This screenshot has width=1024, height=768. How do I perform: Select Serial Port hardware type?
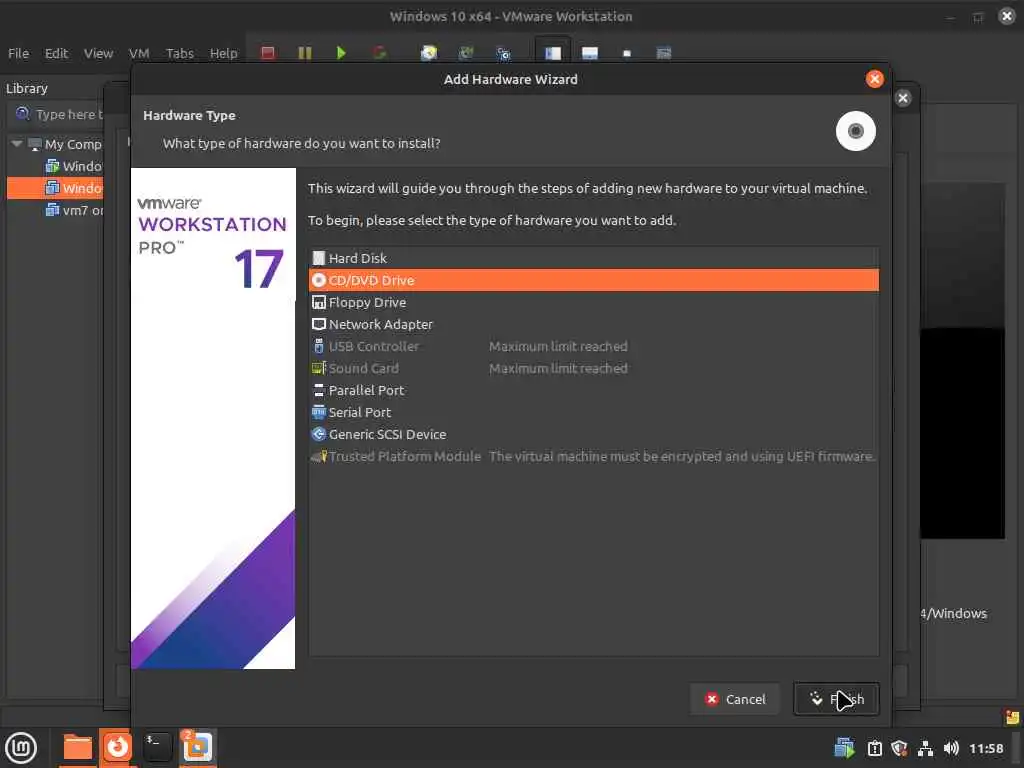[x=593, y=413]
